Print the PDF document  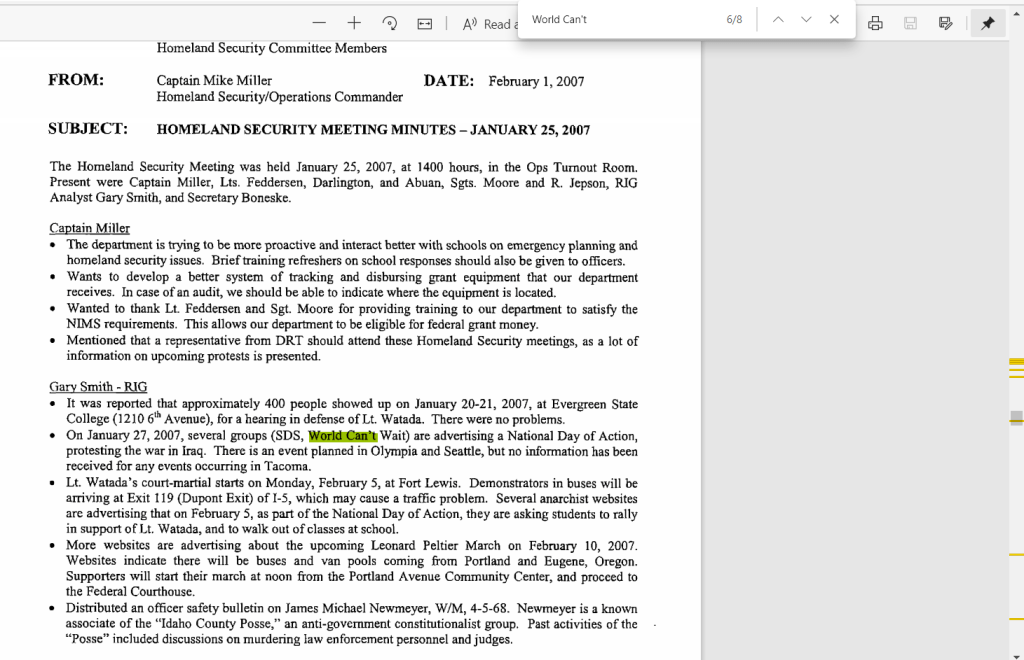coord(876,23)
